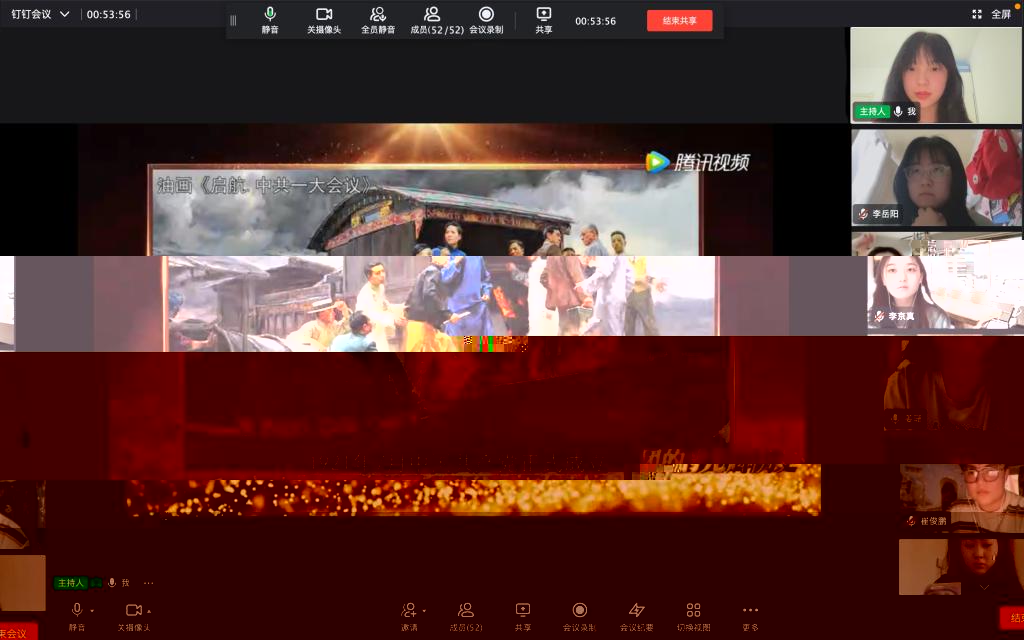End sharing with the red 结束共享 button
1024x640 pixels.
(x=679, y=20)
